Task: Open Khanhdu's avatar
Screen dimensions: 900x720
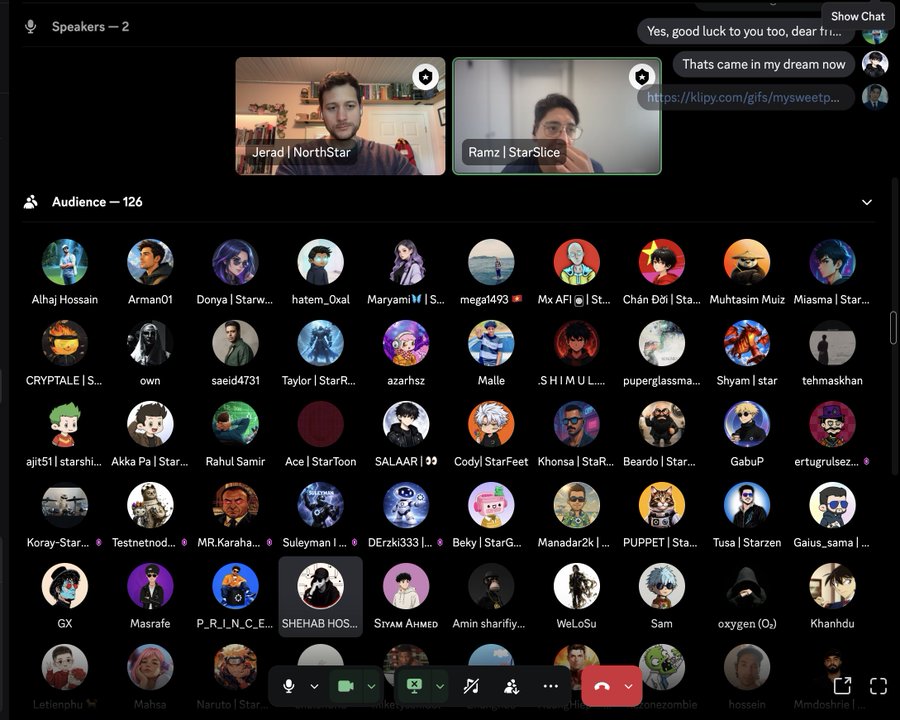Action: click(833, 586)
